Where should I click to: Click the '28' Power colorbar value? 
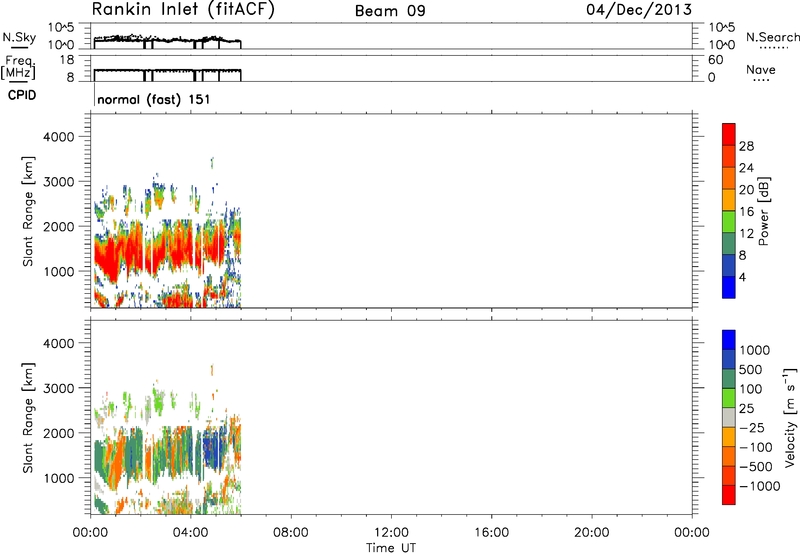tap(746, 146)
